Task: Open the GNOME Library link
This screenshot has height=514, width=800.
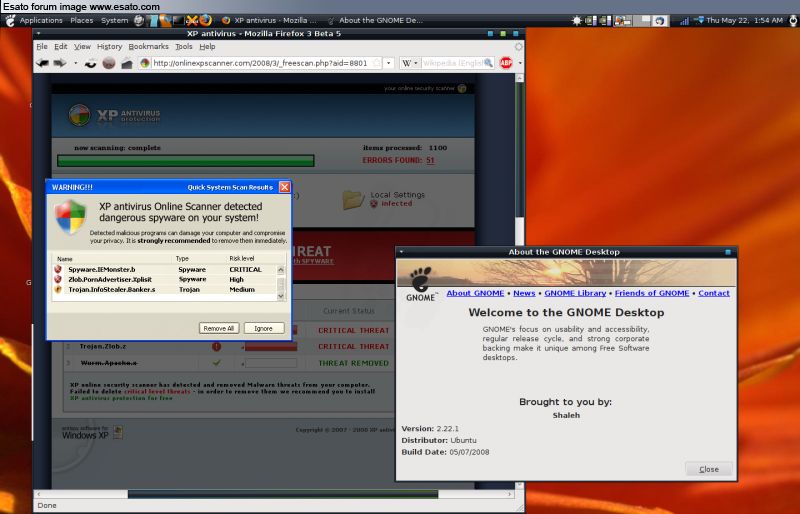Action: 575,293
